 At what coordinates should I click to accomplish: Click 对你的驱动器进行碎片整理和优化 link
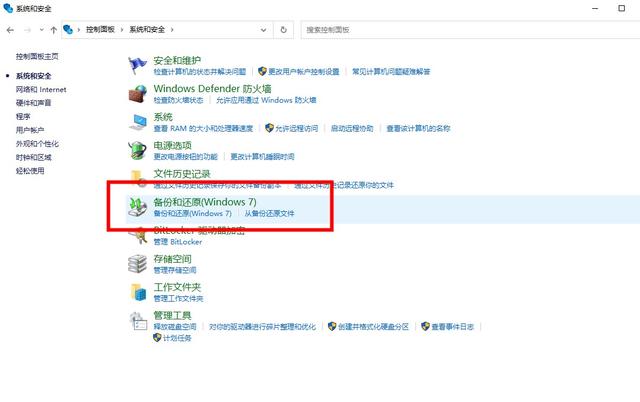pos(262,326)
